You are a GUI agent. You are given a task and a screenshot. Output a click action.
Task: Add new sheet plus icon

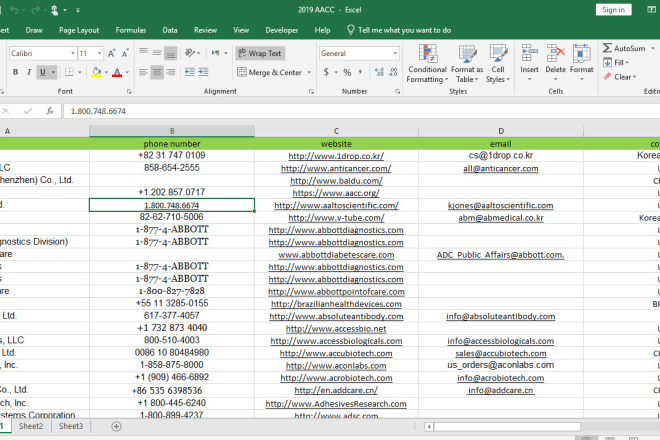(117, 427)
